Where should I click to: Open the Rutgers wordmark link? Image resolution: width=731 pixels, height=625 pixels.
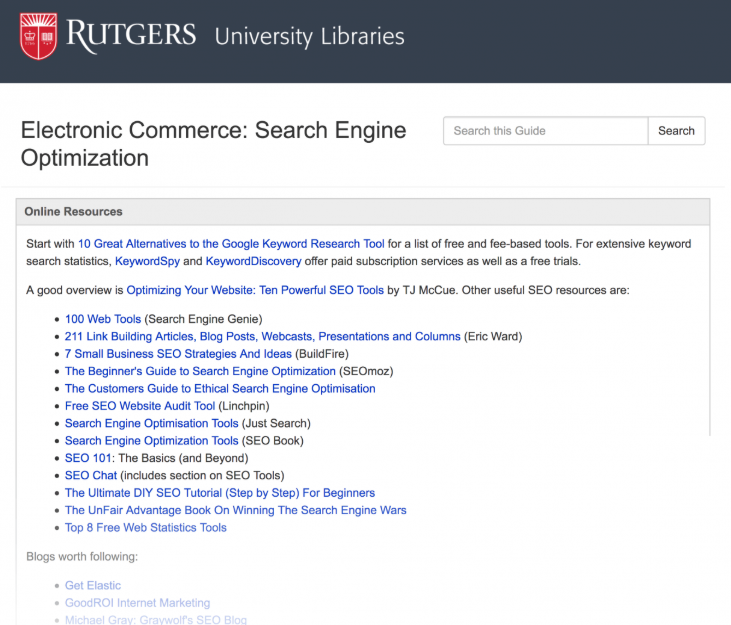click(x=131, y=36)
